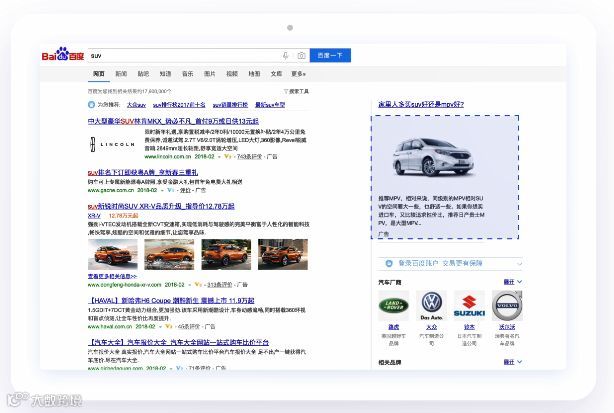Click the Volkswagen logo
The height and width of the screenshot is (413, 614).
(x=432, y=305)
